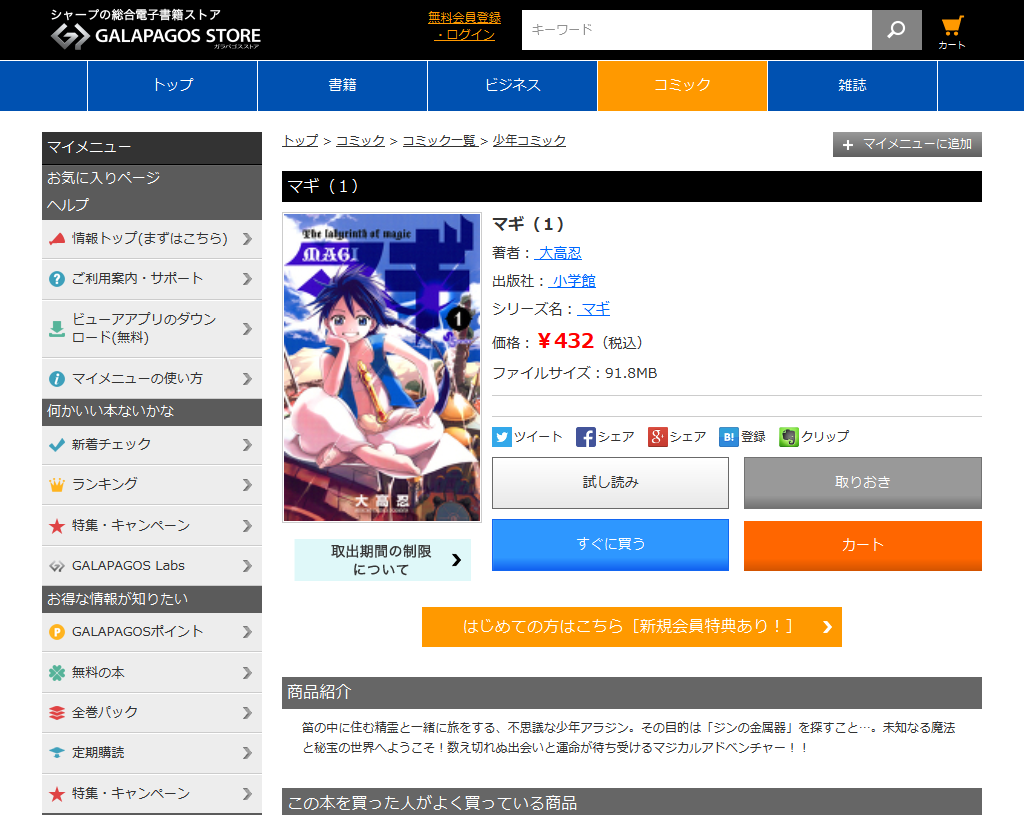Click the stacked books icon for 全巻パック
The image size is (1024, 815).
coord(57,712)
